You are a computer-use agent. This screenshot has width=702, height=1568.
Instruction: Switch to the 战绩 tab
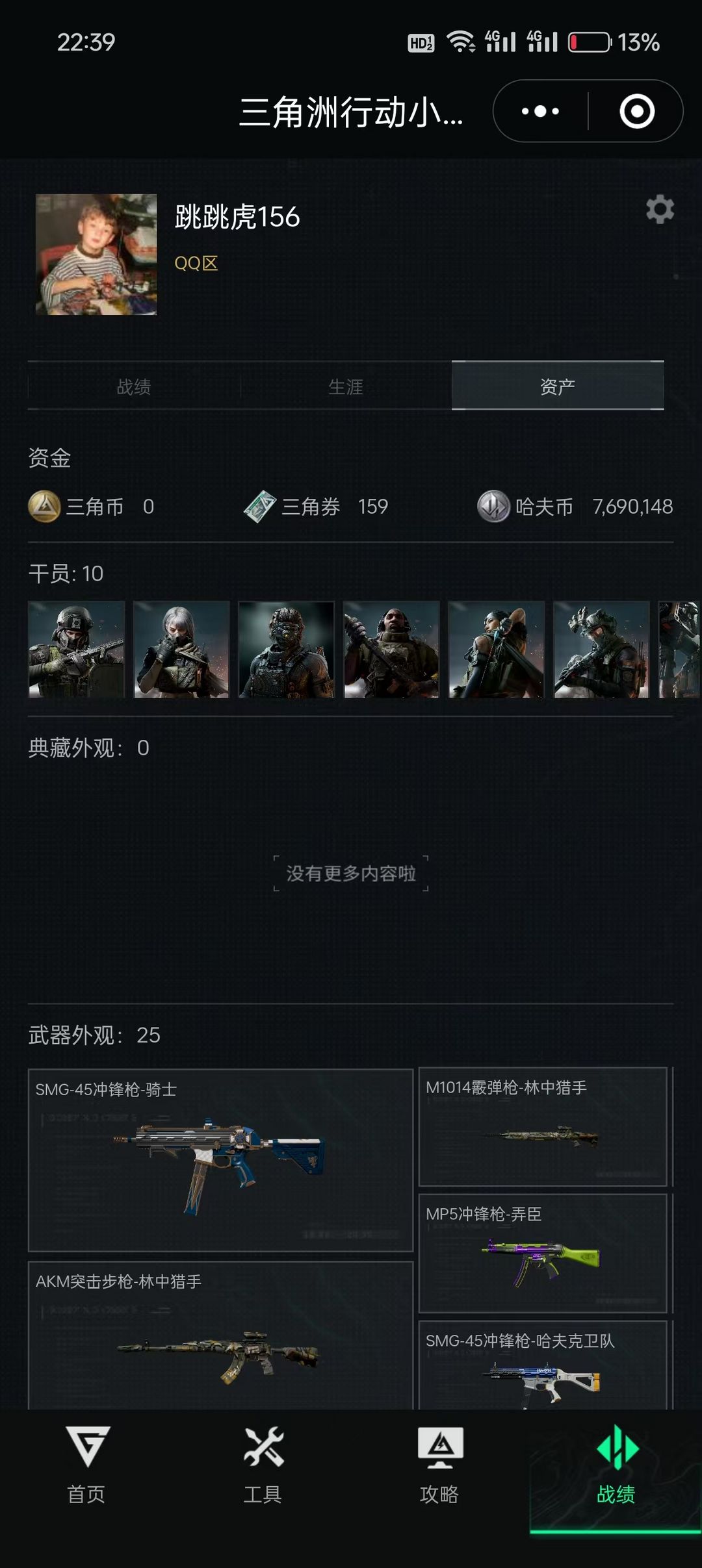pos(134,386)
